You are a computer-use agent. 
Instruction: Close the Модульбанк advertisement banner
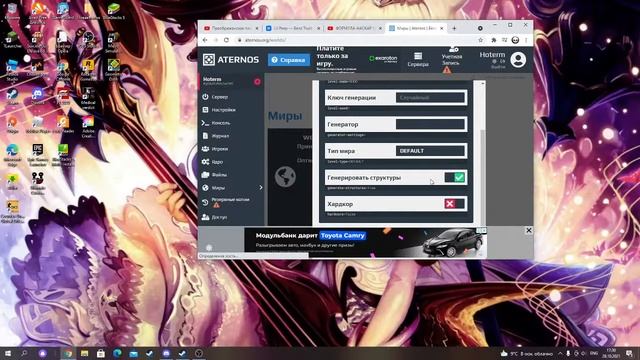pyautogui.click(x=529, y=231)
